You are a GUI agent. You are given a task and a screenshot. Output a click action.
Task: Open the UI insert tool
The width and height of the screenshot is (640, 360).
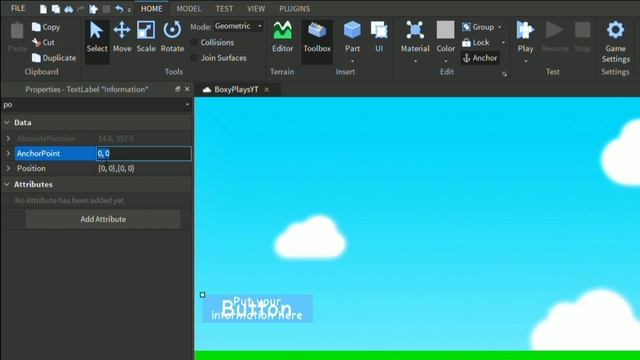pyautogui.click(x=379, y=38)
